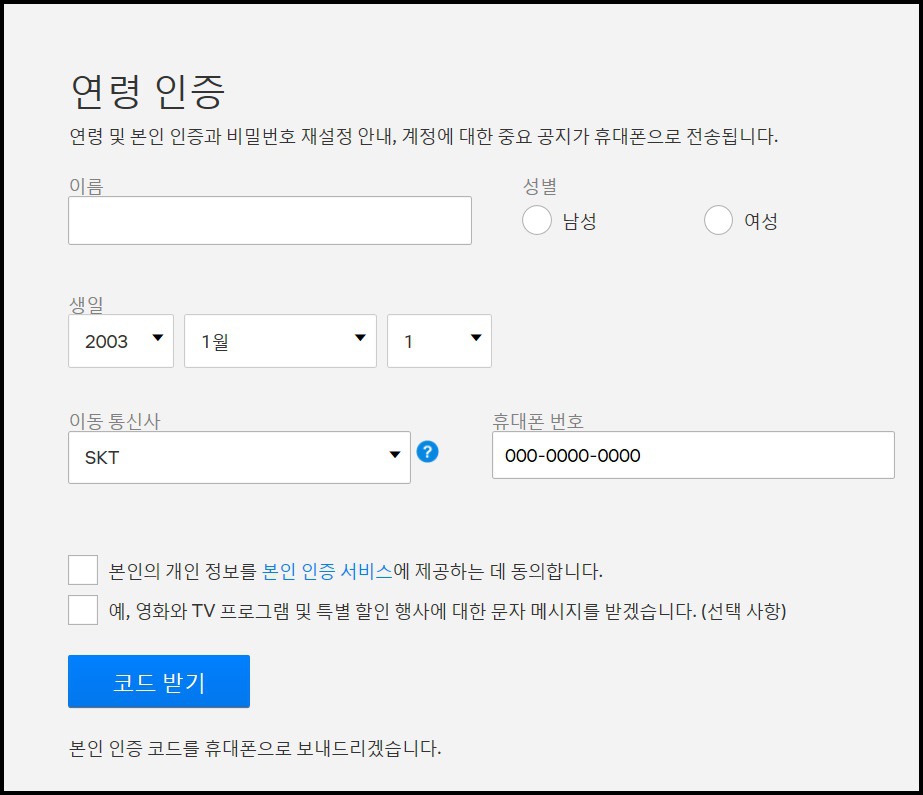Focus the 휴대폰 번호 input field
Image resolution: width=923 pixels, height=795 pixels.
point(693,455)
